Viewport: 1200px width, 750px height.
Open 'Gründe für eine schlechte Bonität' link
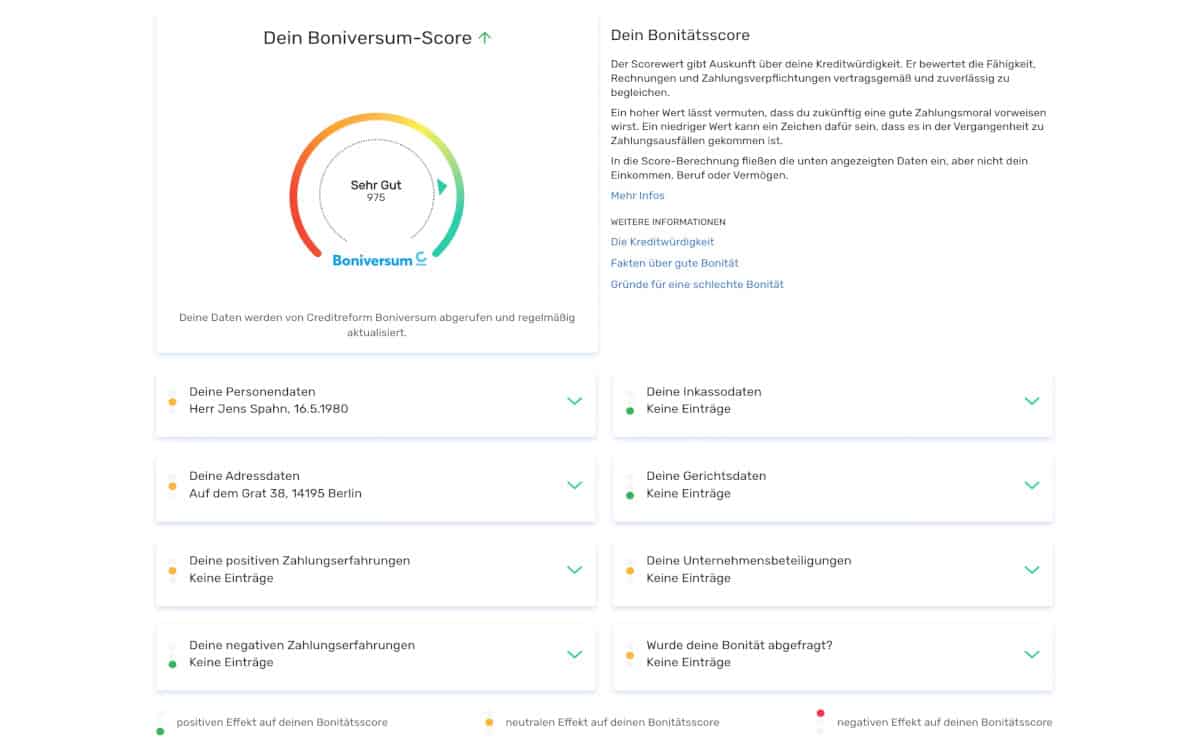697,285
